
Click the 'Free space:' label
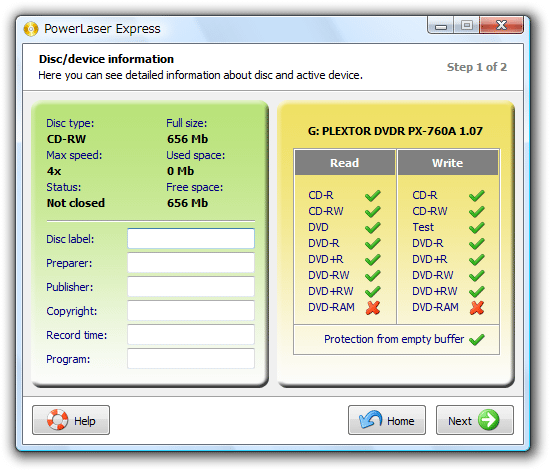pos(195,187)
